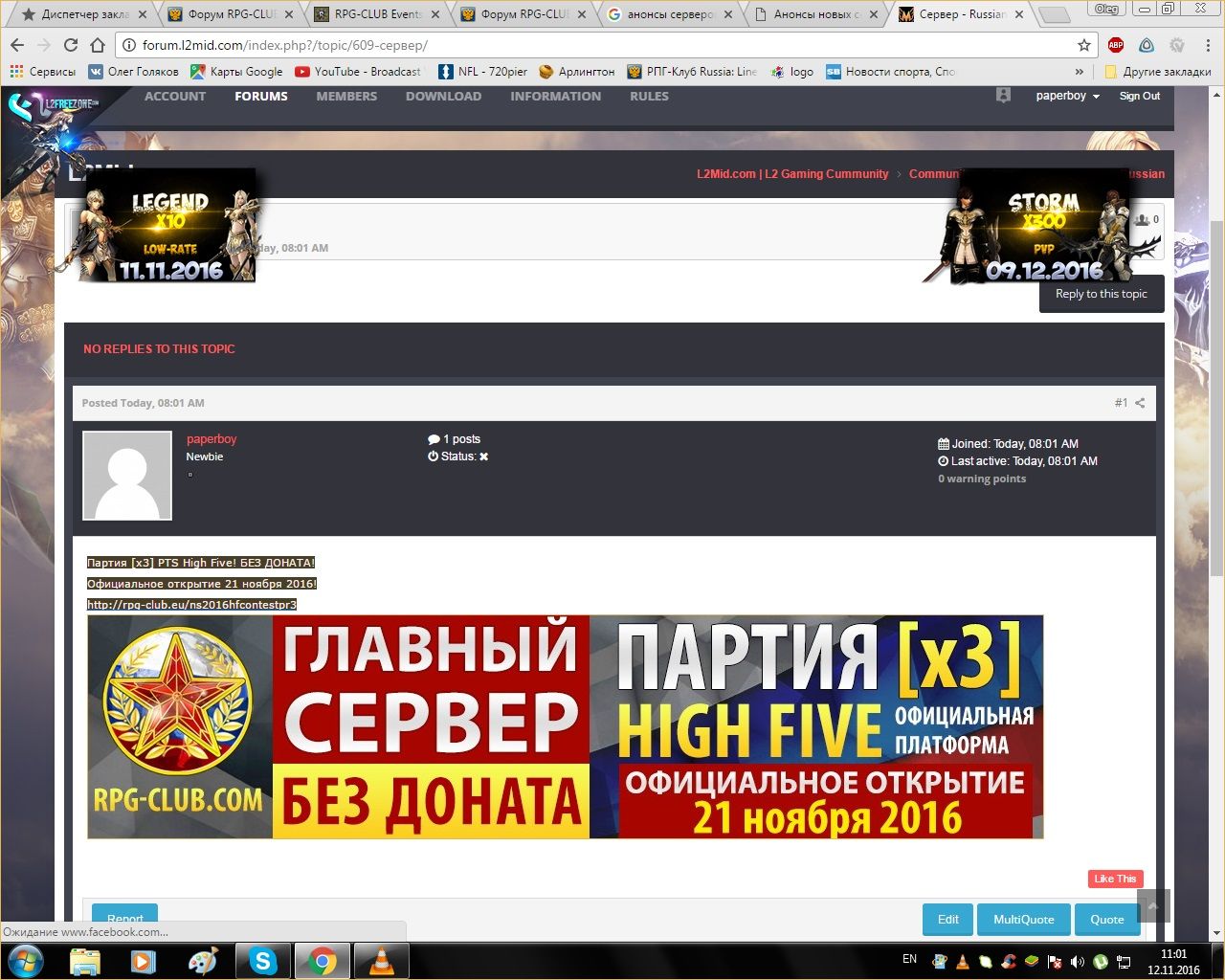Open Skype from the taskbar

262,961
